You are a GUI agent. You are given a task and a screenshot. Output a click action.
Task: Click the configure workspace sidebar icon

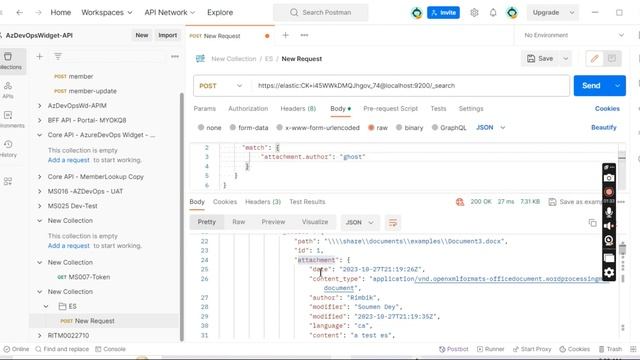8,181
